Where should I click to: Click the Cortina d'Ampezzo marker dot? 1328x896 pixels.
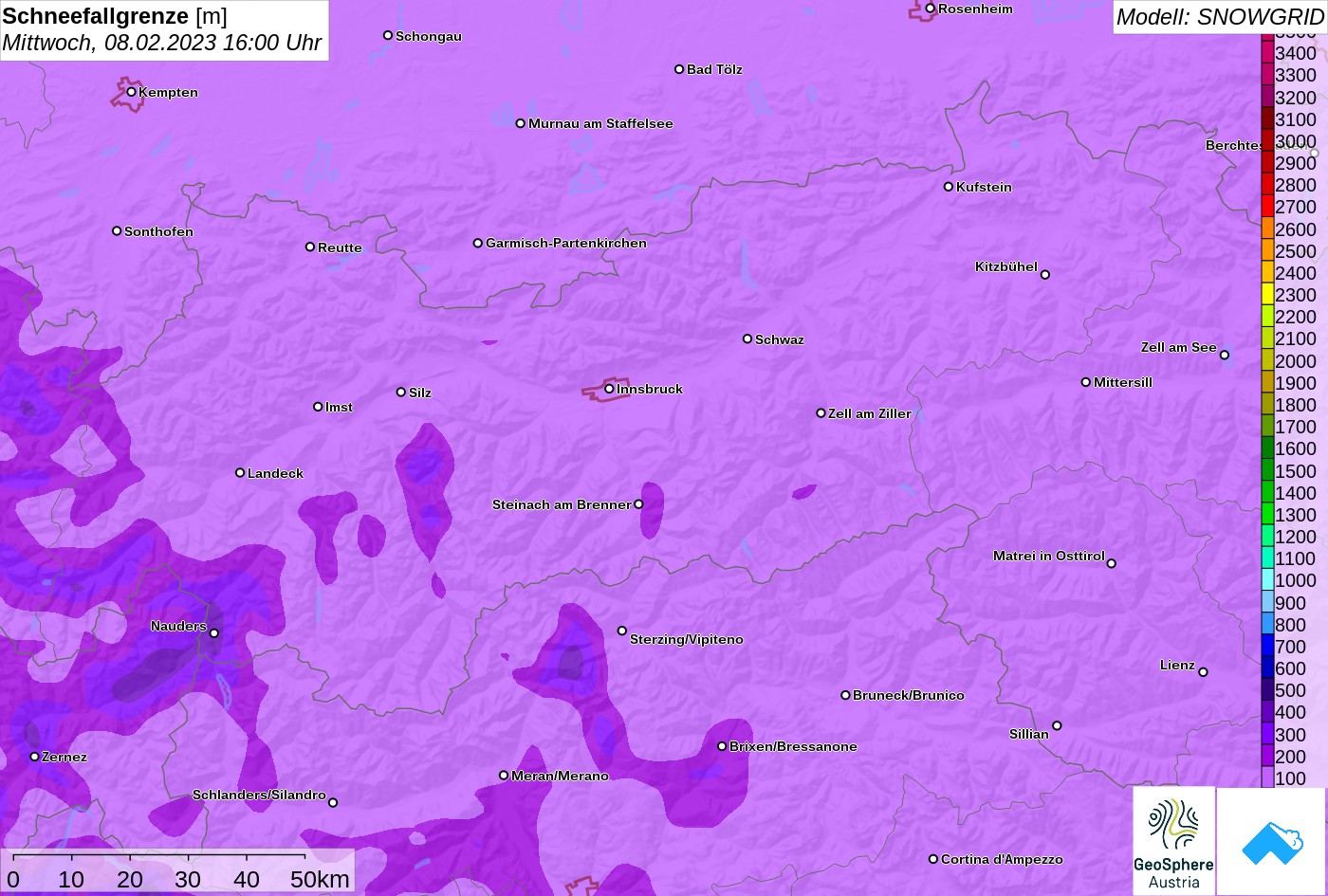coord(932,859)
